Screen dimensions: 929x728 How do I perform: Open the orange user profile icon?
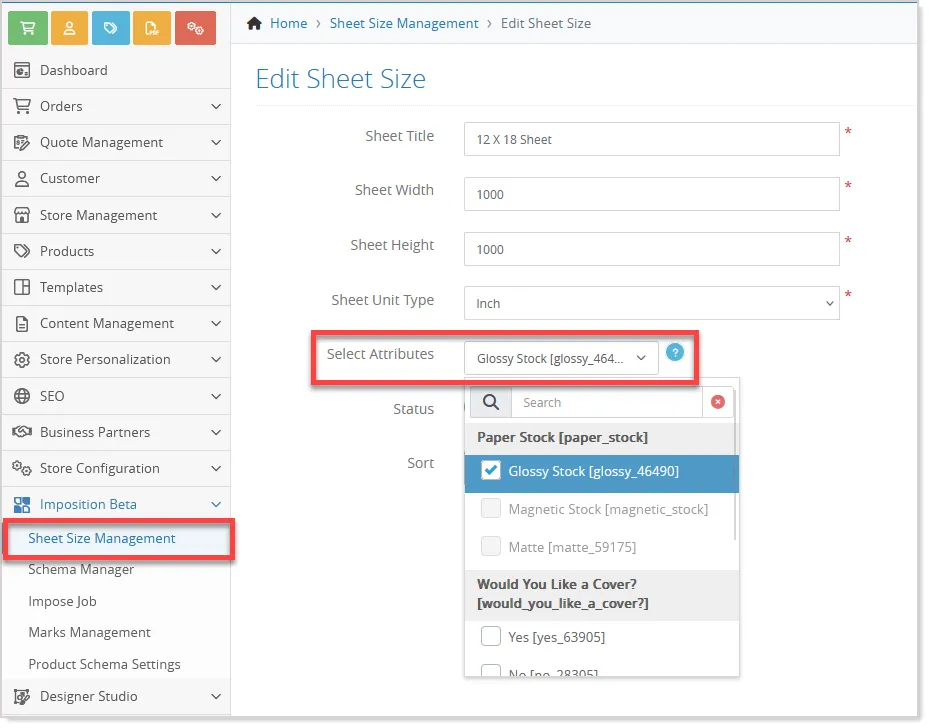tap(69, 28)
